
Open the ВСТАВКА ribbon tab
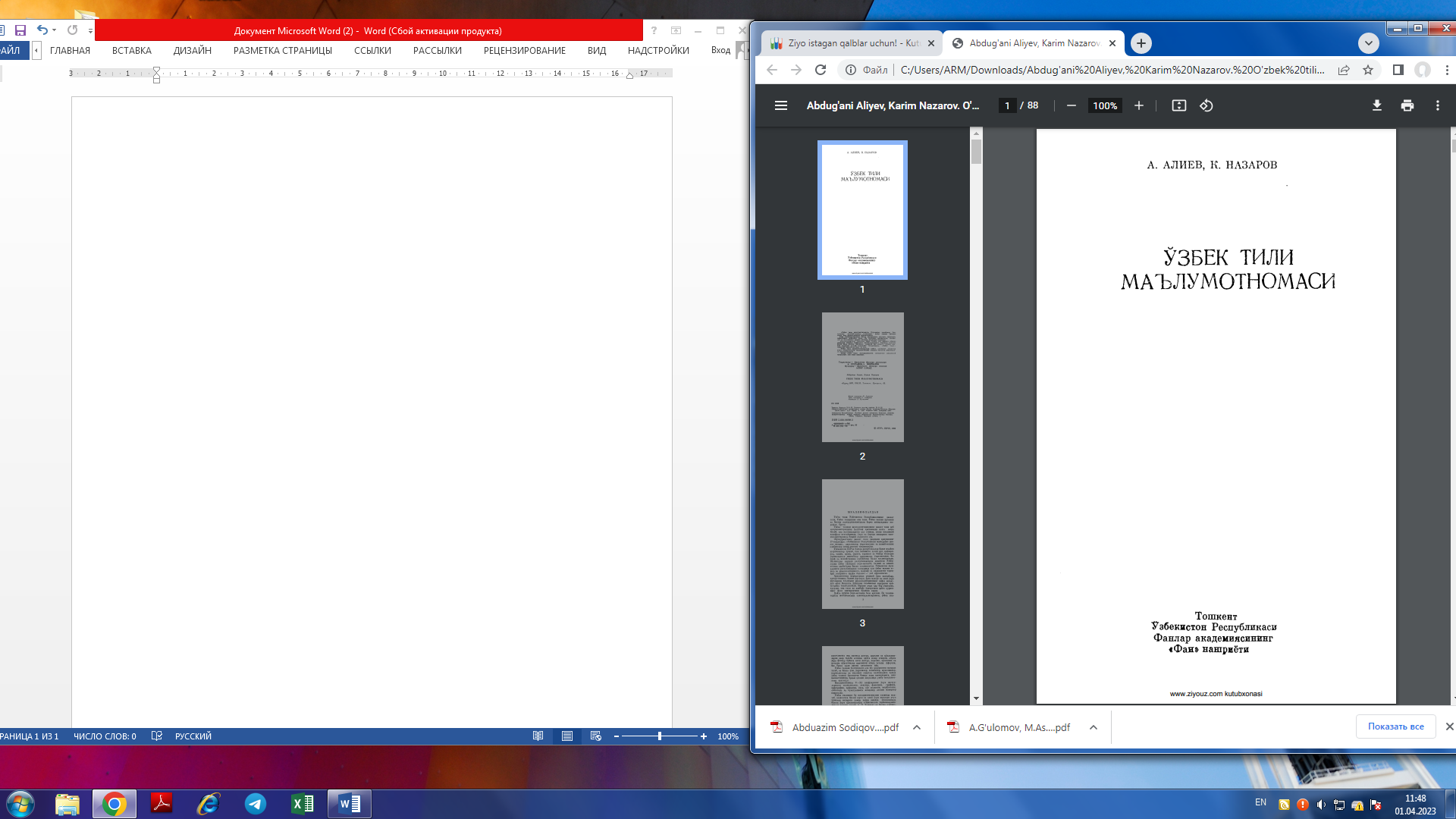pos(132,51)
